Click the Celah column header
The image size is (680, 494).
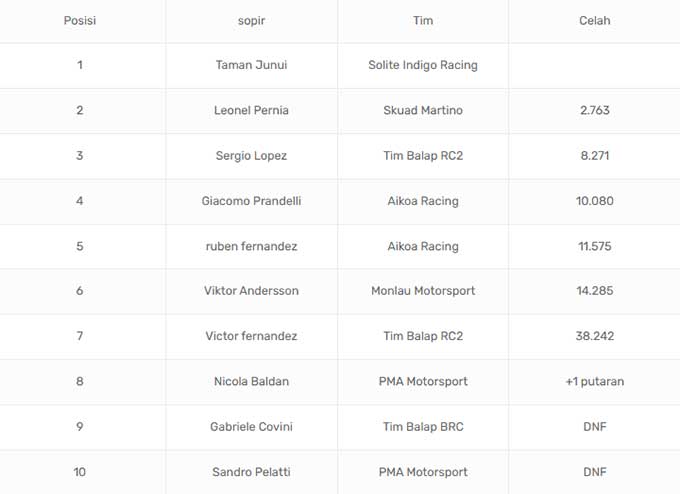point(594,20)
